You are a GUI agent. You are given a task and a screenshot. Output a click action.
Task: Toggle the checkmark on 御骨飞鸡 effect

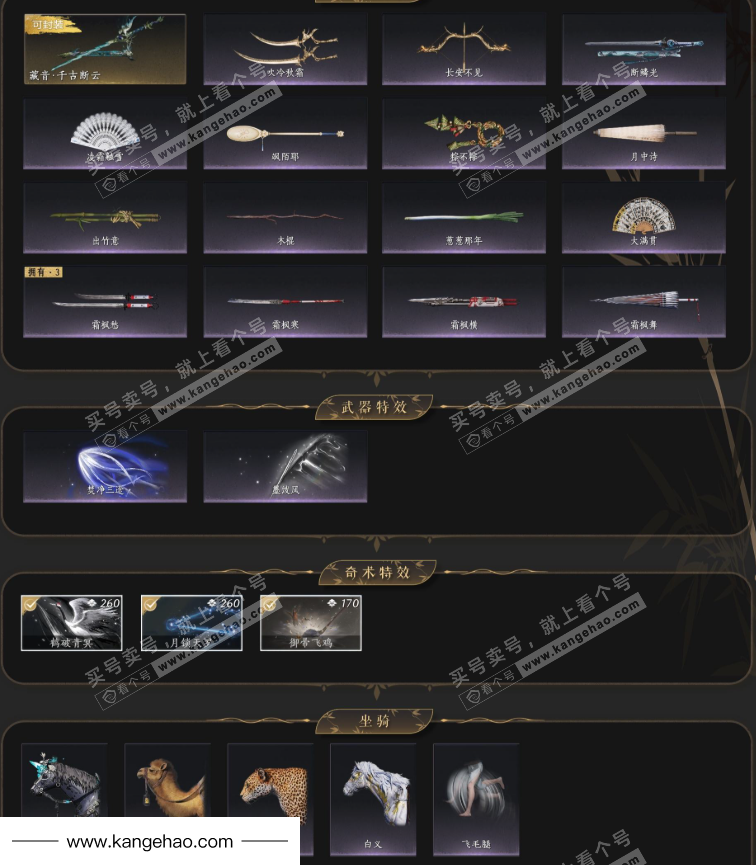(x=269, y=605)
